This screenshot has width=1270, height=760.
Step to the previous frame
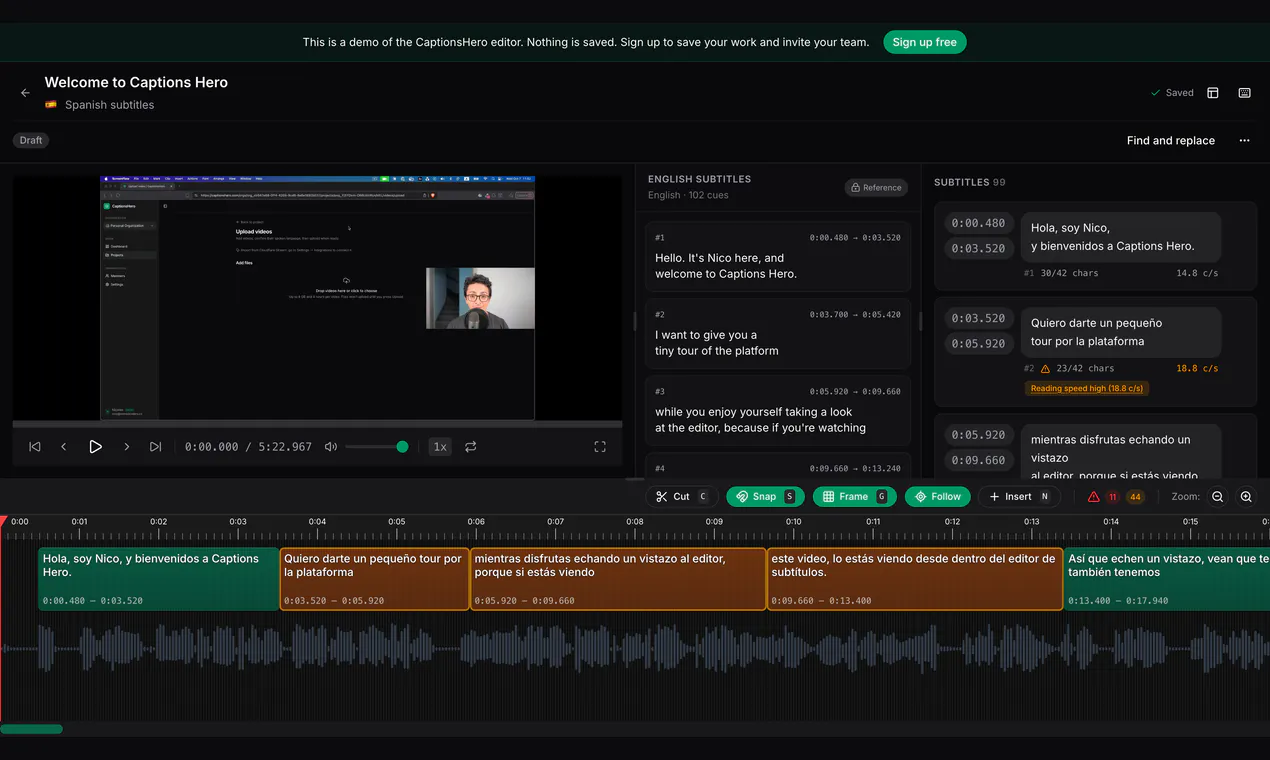tap(64, 447)
